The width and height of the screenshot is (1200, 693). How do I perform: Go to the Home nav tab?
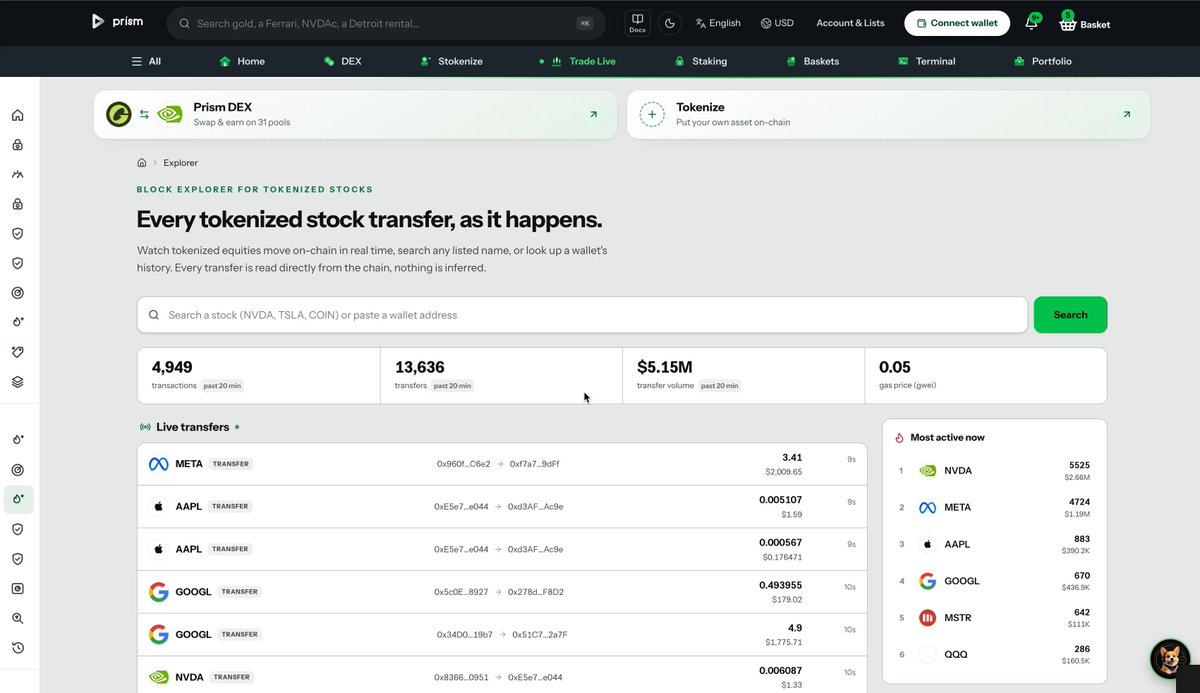pyautogui.click(x=242, y=61)
